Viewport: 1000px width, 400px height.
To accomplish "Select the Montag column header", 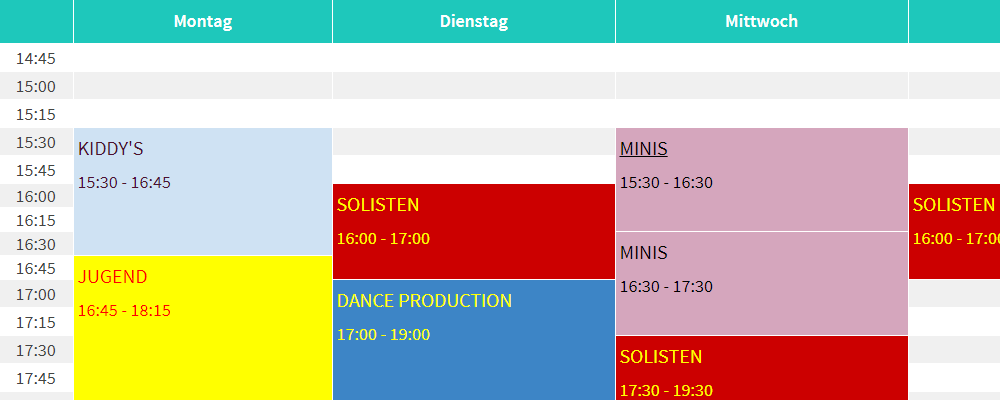I will point(202,21).
